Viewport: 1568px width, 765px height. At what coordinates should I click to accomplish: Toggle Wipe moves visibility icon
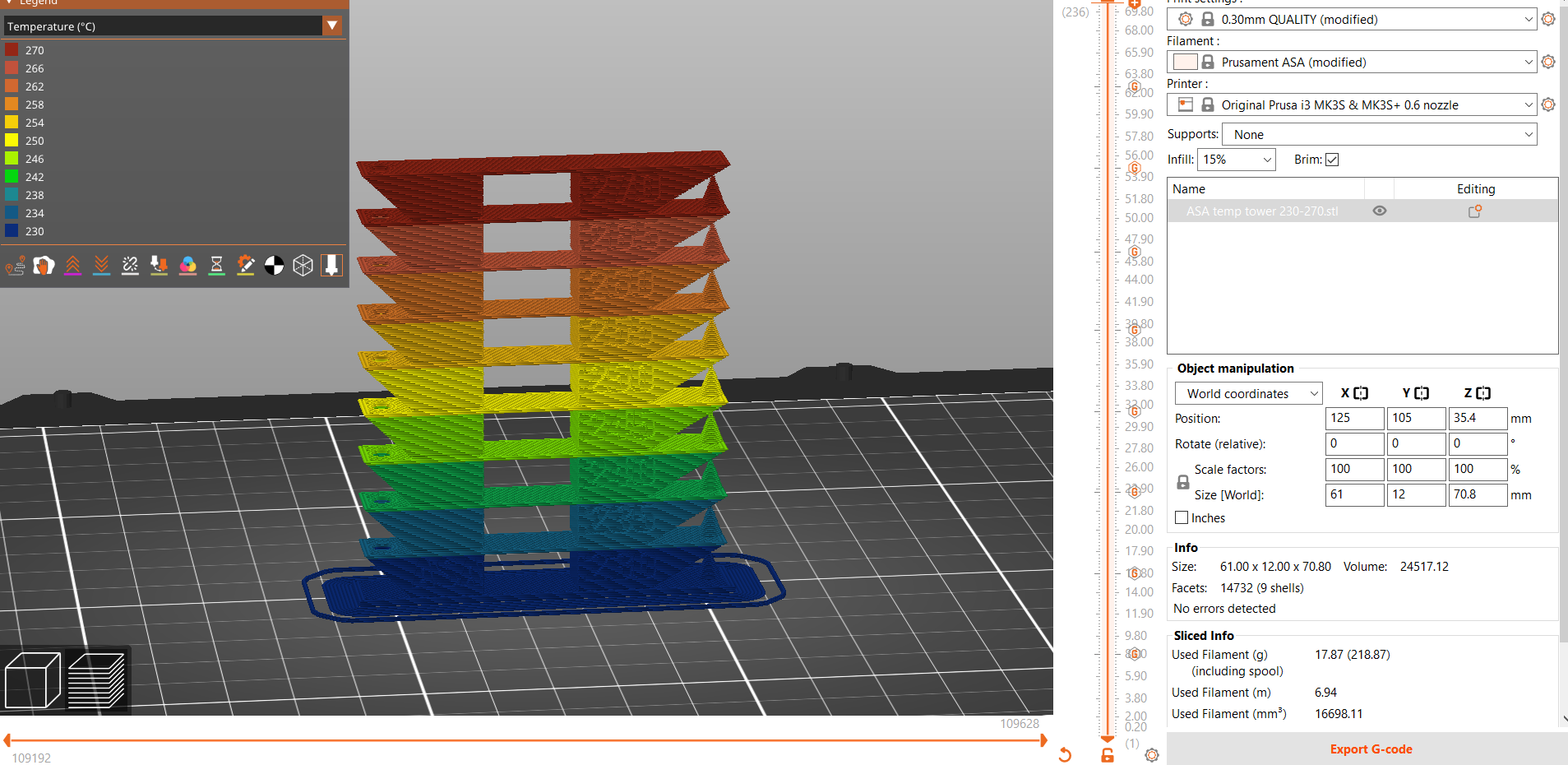point(44,265)
